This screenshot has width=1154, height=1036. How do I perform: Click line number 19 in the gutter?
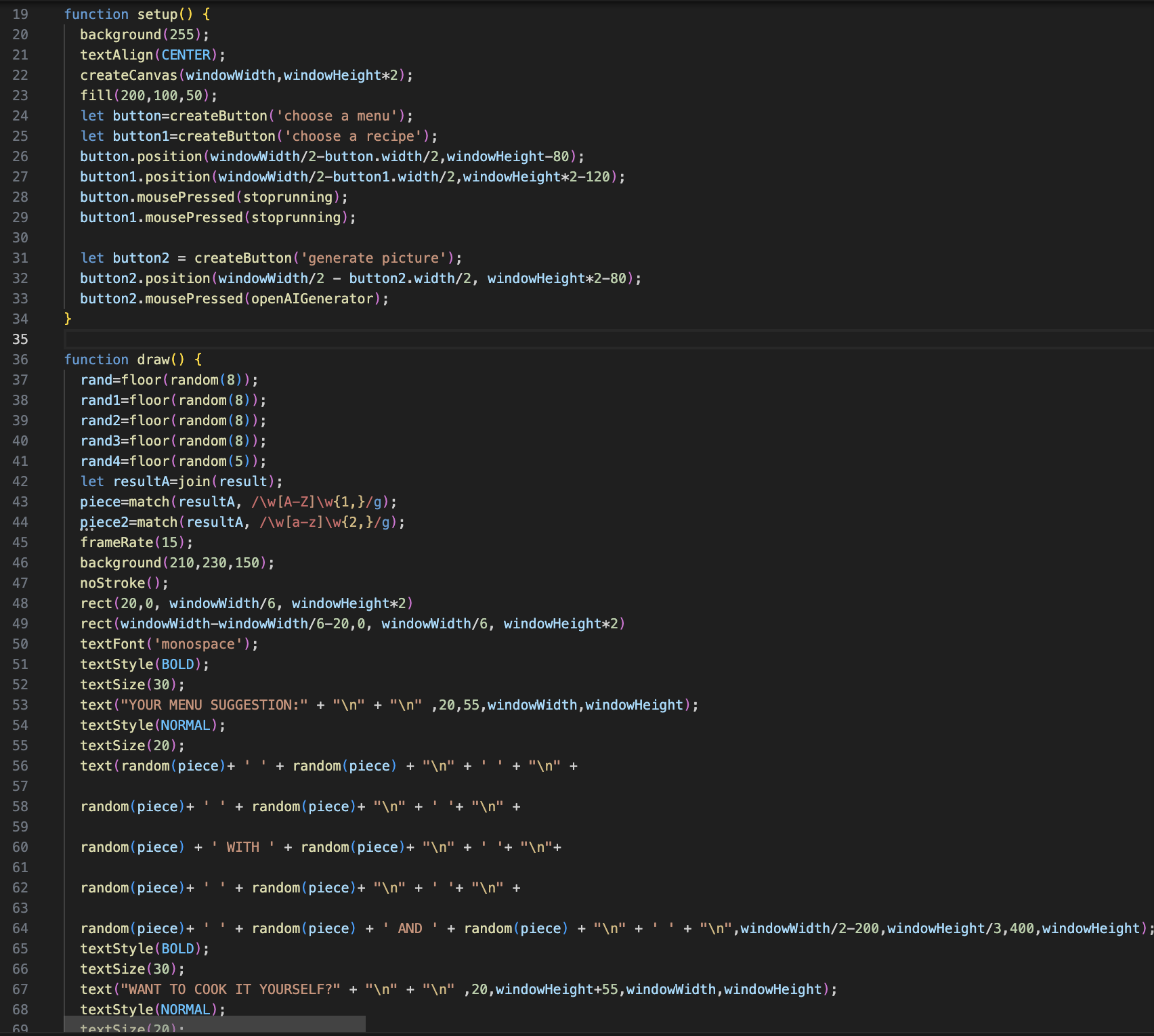click(x=20, y=14)
